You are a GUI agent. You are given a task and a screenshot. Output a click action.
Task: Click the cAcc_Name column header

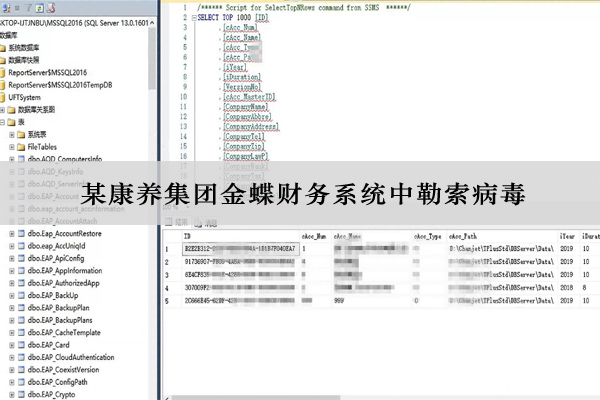[371, 236]
